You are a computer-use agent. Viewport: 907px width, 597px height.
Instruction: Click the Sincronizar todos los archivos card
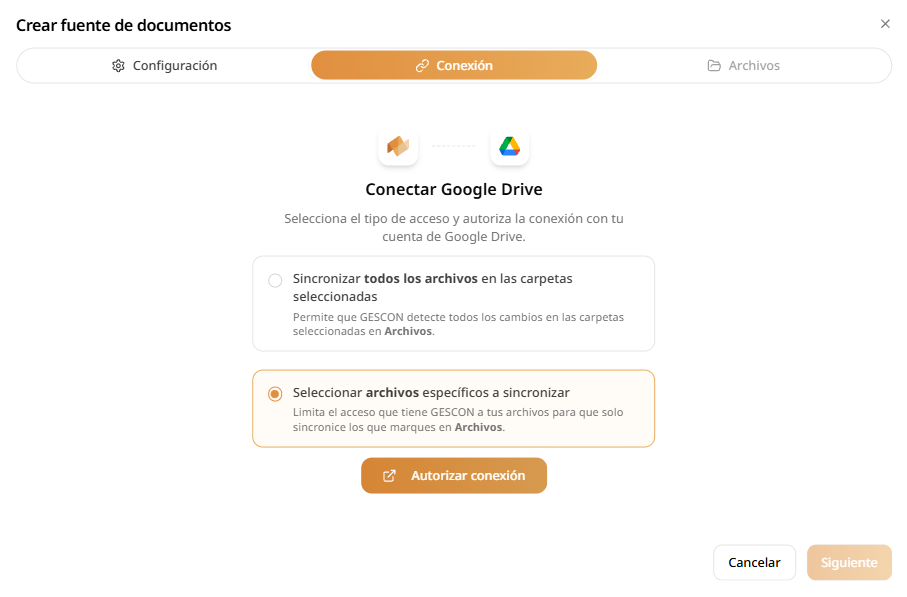click(454, 303)
